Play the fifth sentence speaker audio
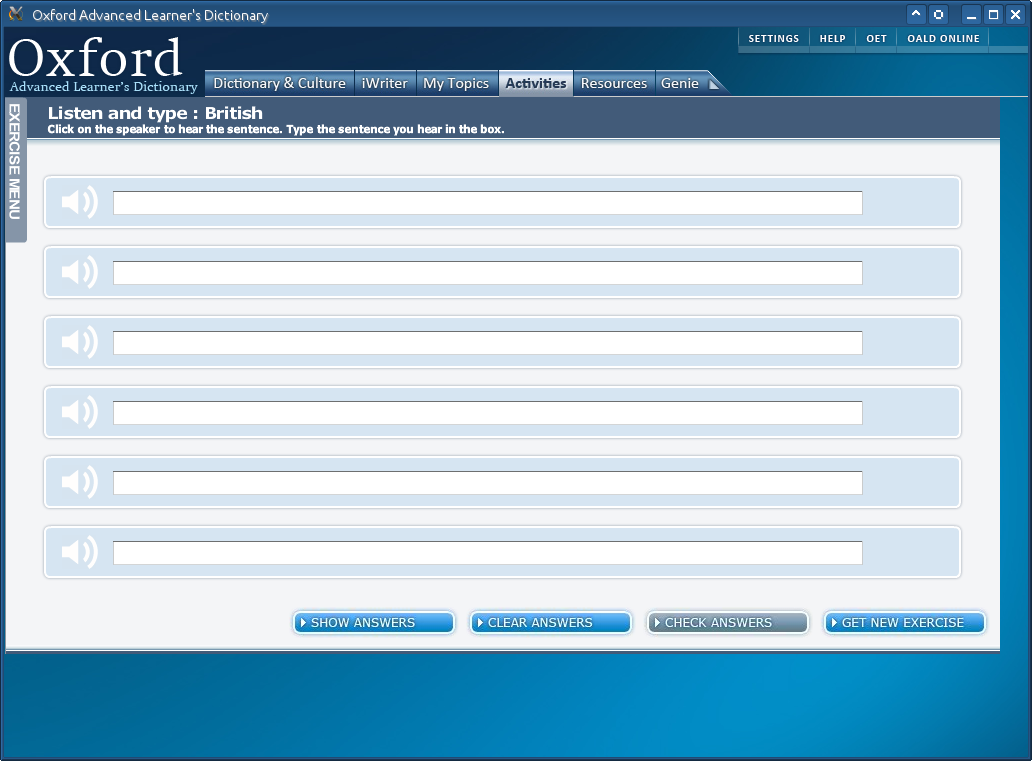Image resolution: width=1032 pixels, height=761 pixels. pos(80,482)
